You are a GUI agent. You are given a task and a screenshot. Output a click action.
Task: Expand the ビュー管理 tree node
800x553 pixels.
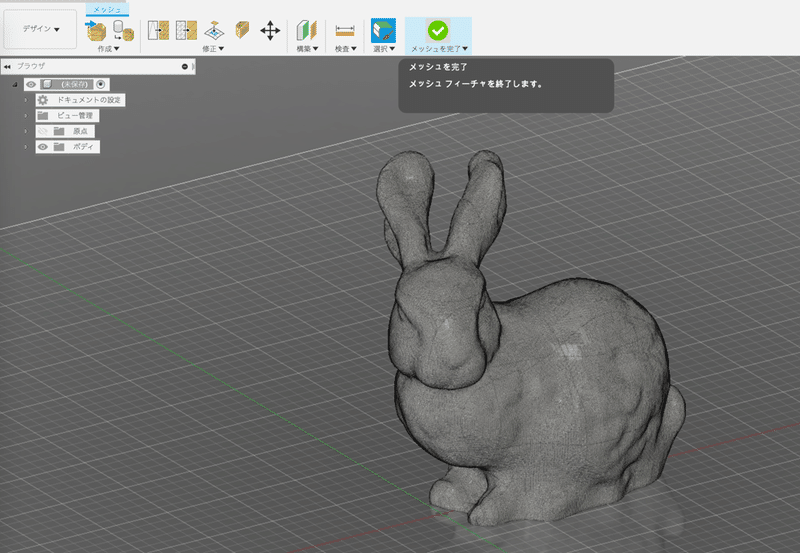[x=26, y=116]
